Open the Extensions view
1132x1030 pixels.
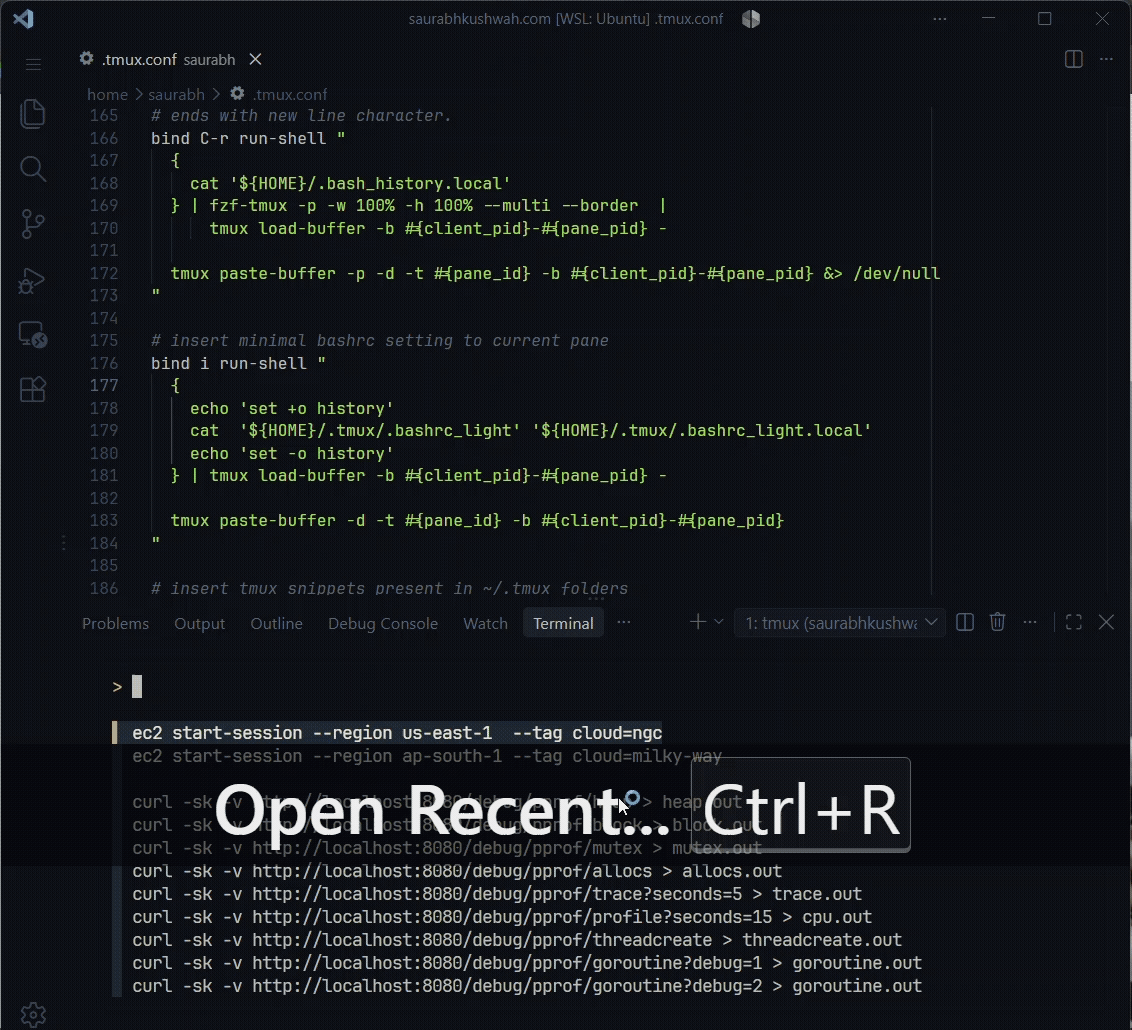[32, 390]
